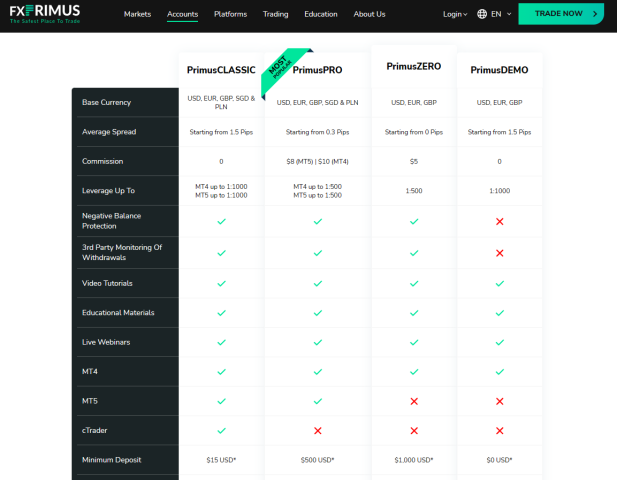This screenshot has height=480, width=617.
Task: Click PrimusDEMO leverage value 1:1000
Action: (x=499, y=191)
